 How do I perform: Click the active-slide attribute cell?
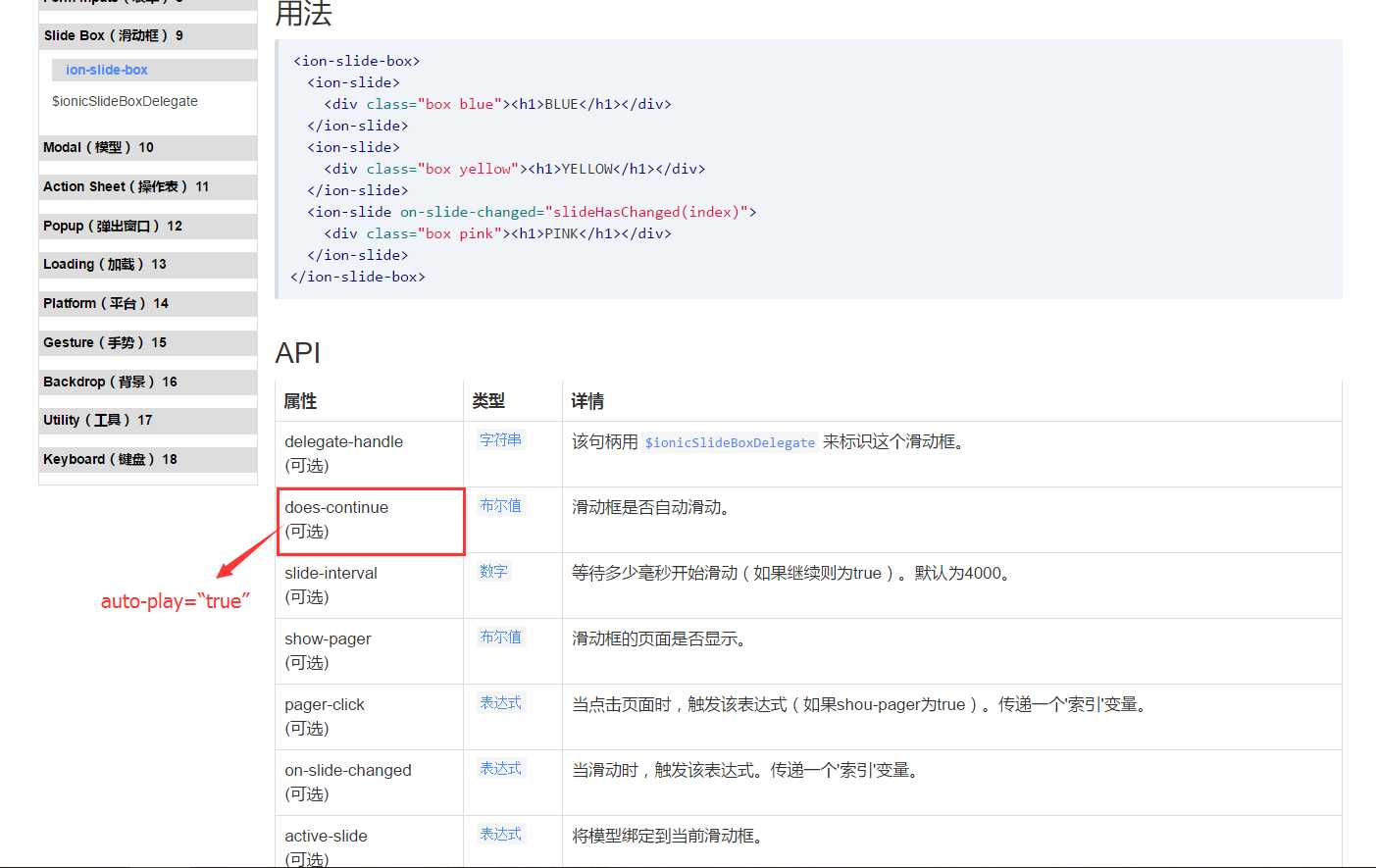(369, 842)
